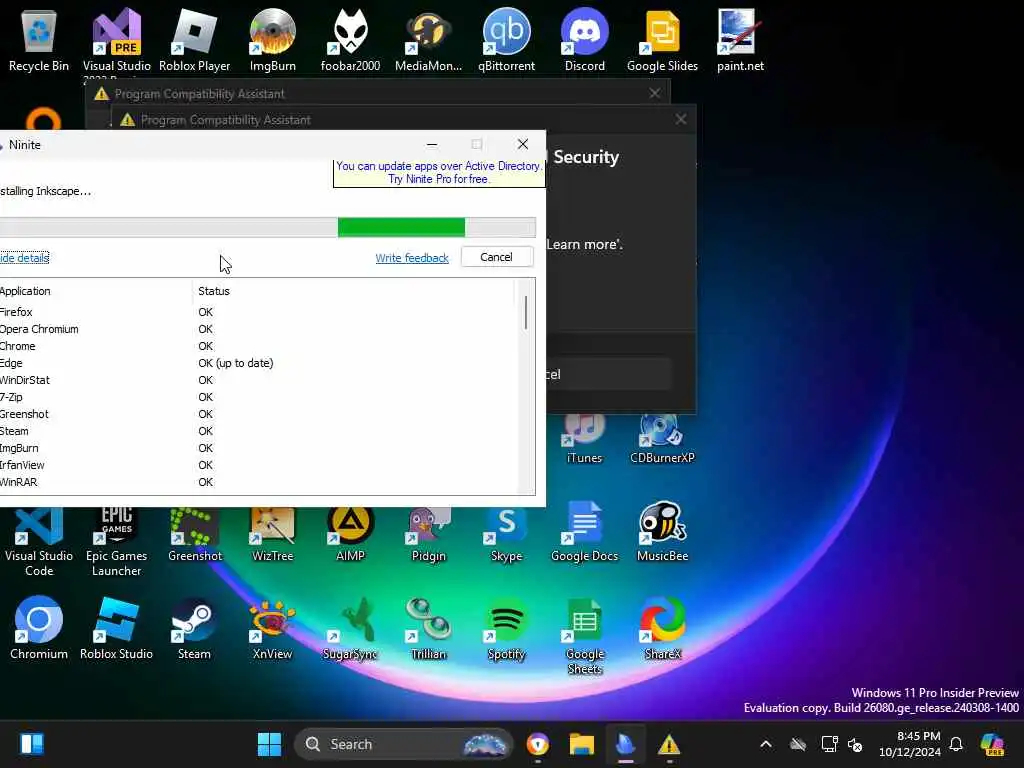Open Visual Studio Code shortcut
The image size is (1024, 768).
coord(39,542)
